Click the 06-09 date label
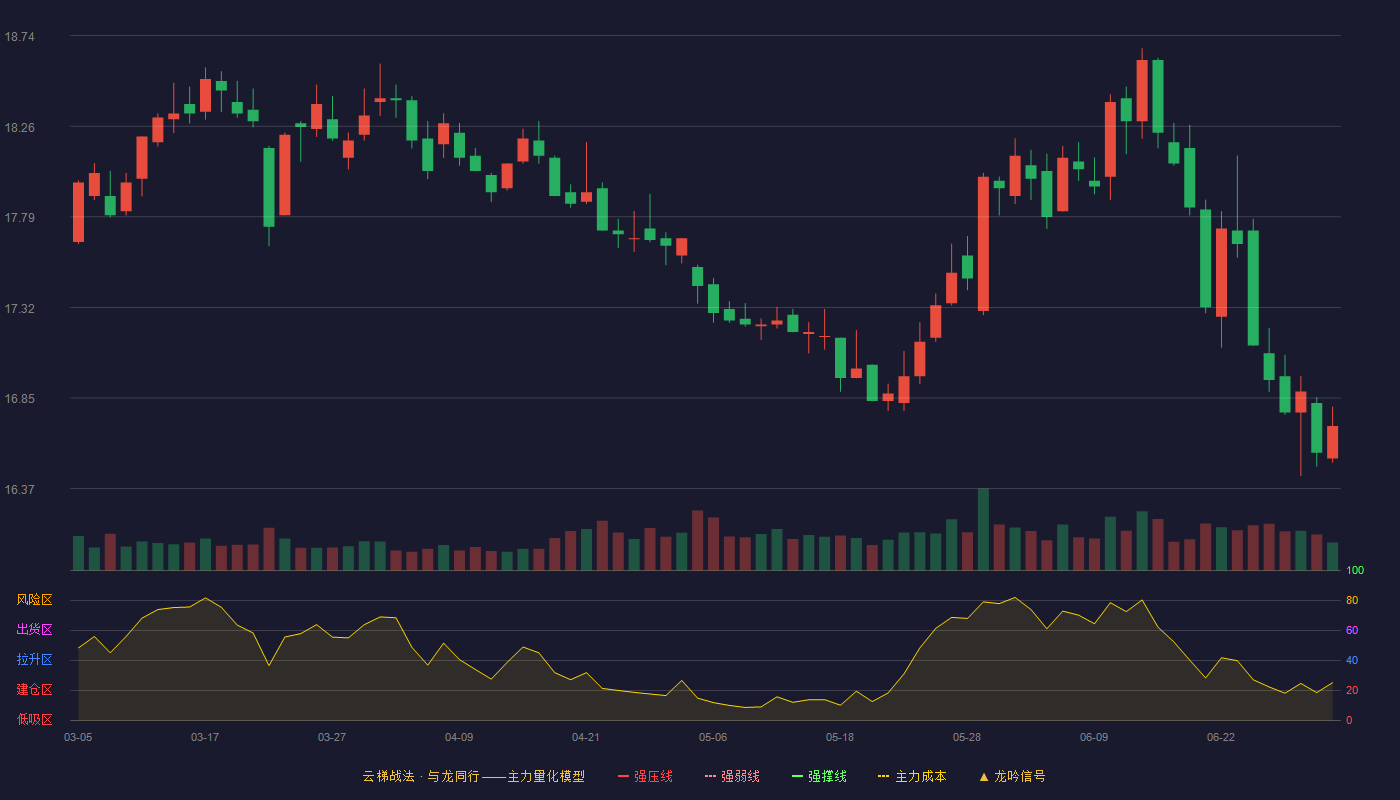The image size is (1400, 800). click(x=1094, y=737)
